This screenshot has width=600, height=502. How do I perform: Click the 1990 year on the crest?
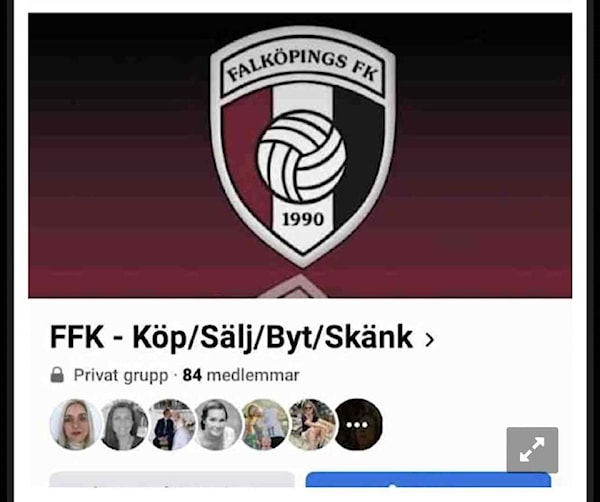303,220
